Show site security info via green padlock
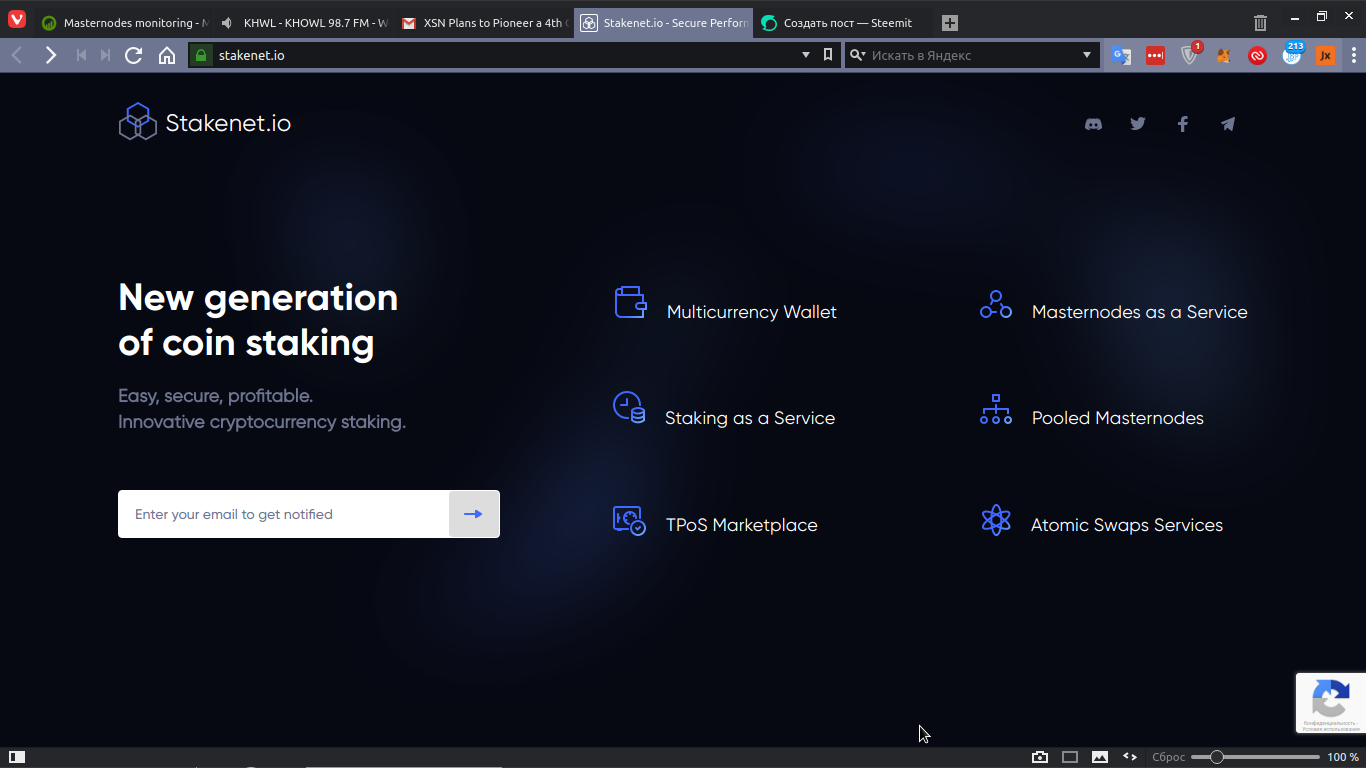Viewport: 1366px width, 768px height. [x=201, y=55]
